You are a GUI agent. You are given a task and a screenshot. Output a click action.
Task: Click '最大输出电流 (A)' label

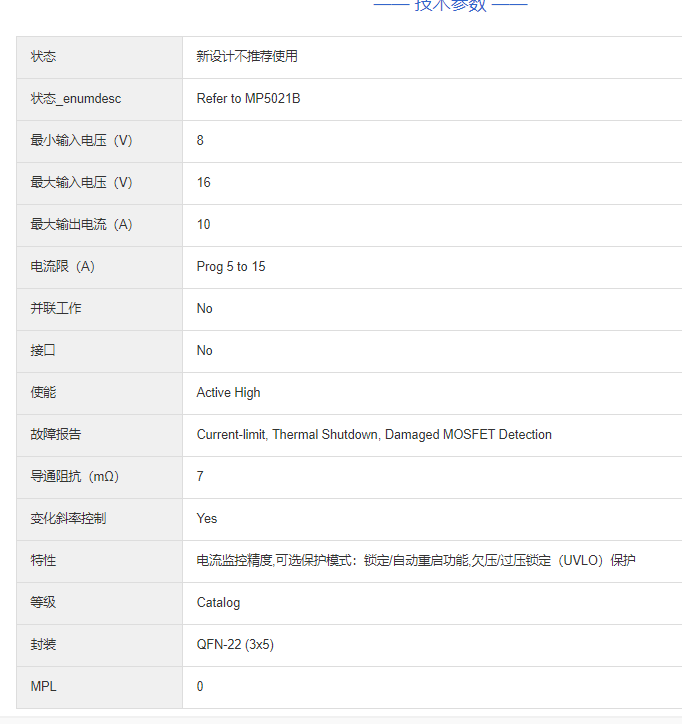81,224
